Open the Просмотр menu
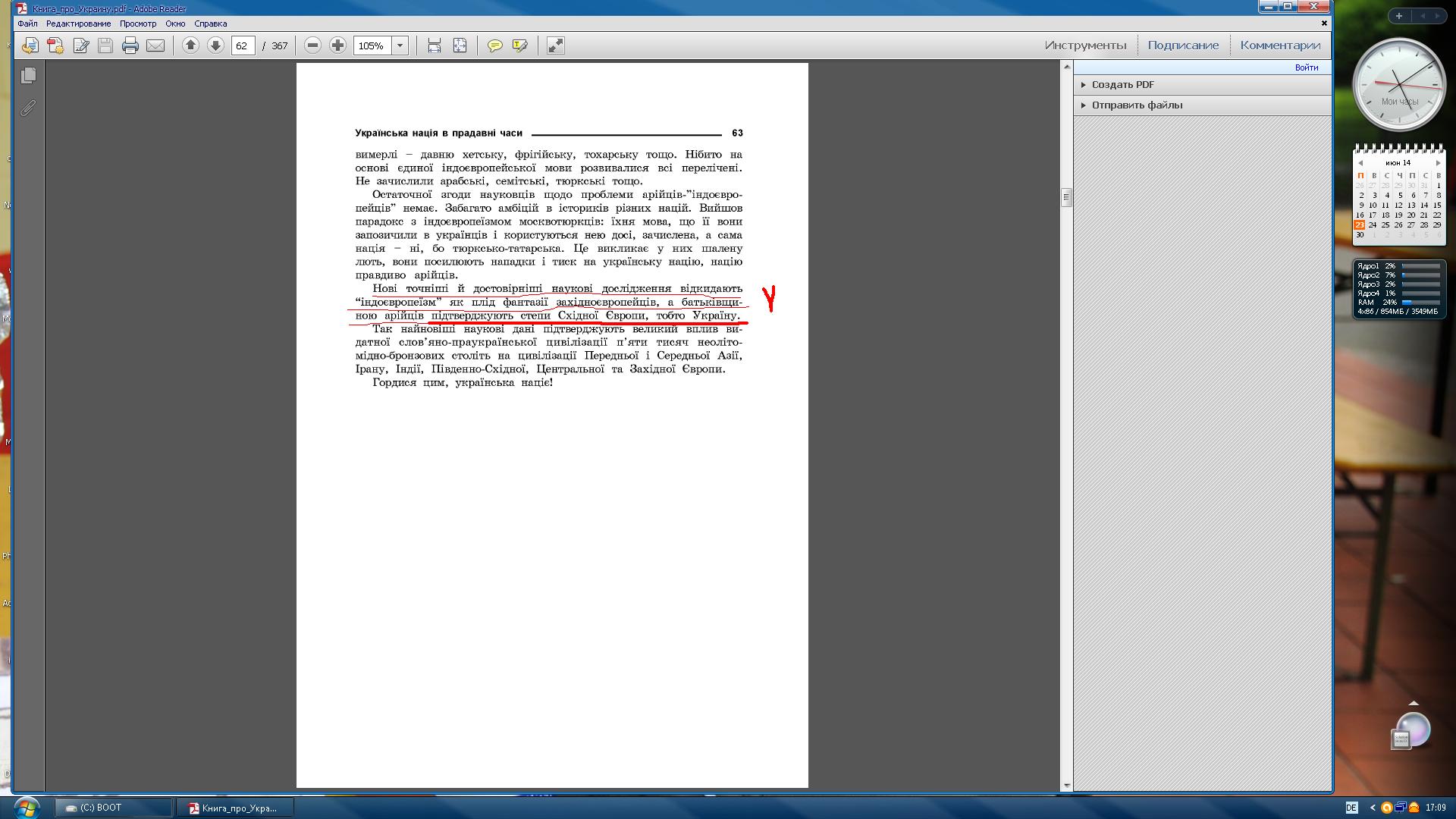The height and width of the screenshot is (819, 1456). pyautogui.click(x=137, y=24)
